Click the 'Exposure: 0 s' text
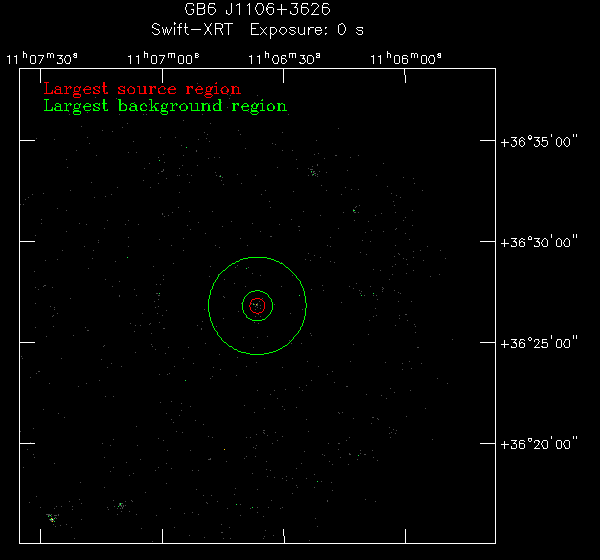The width and height of the screenshot is (600, 560). coord(307,30)
